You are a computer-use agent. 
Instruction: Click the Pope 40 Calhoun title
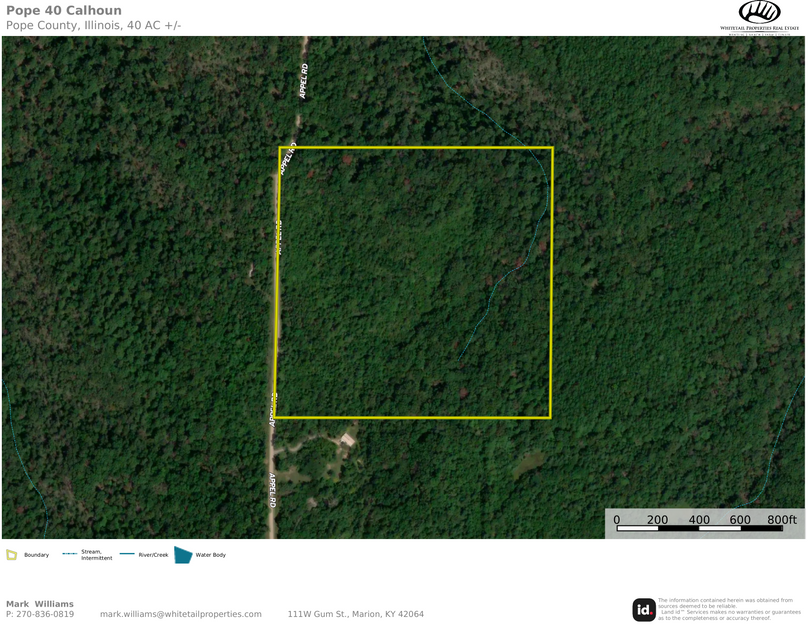(64, 11)
